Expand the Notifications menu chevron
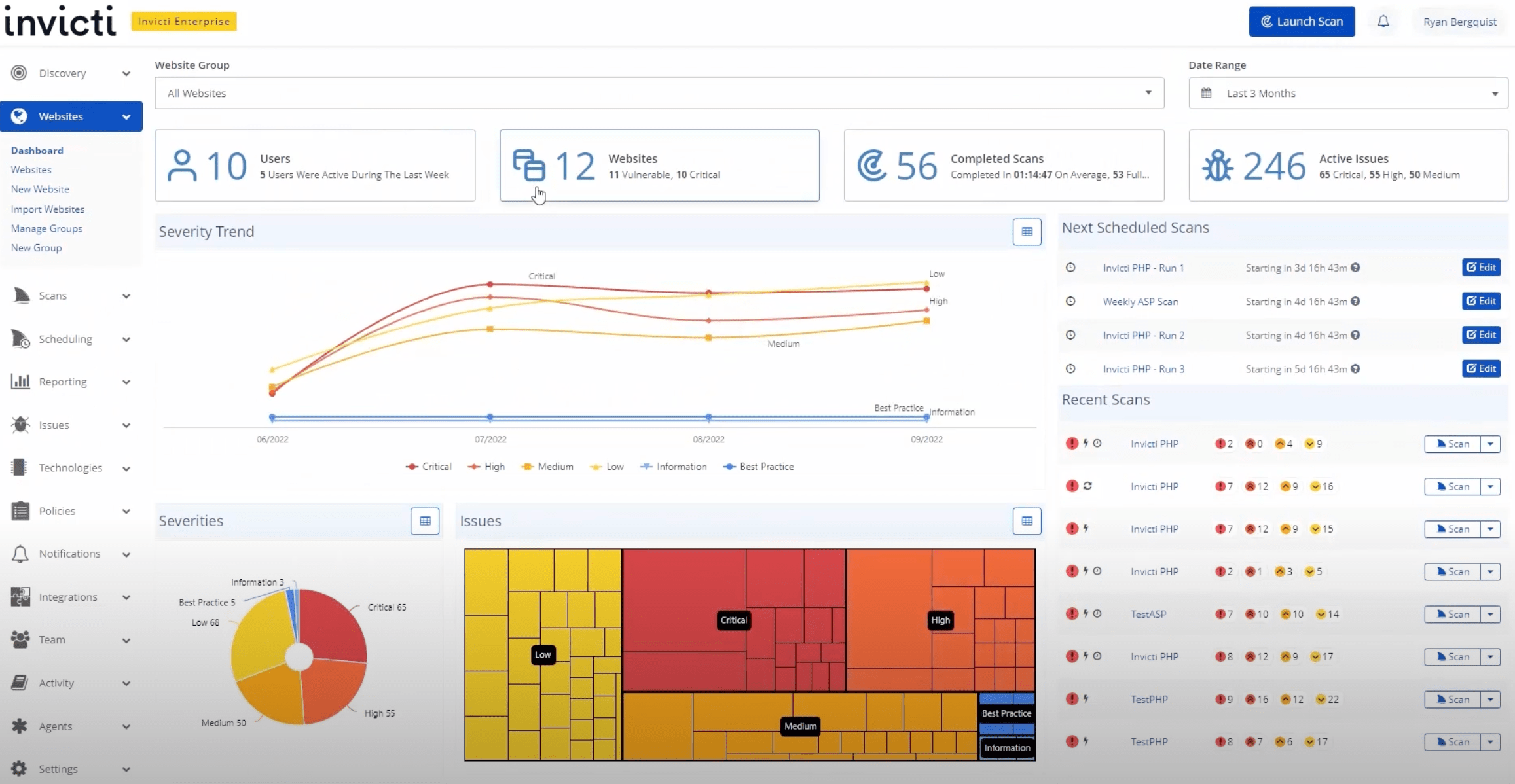The height and width of the screenshot is (784, 1515). (x=126, y=554)
